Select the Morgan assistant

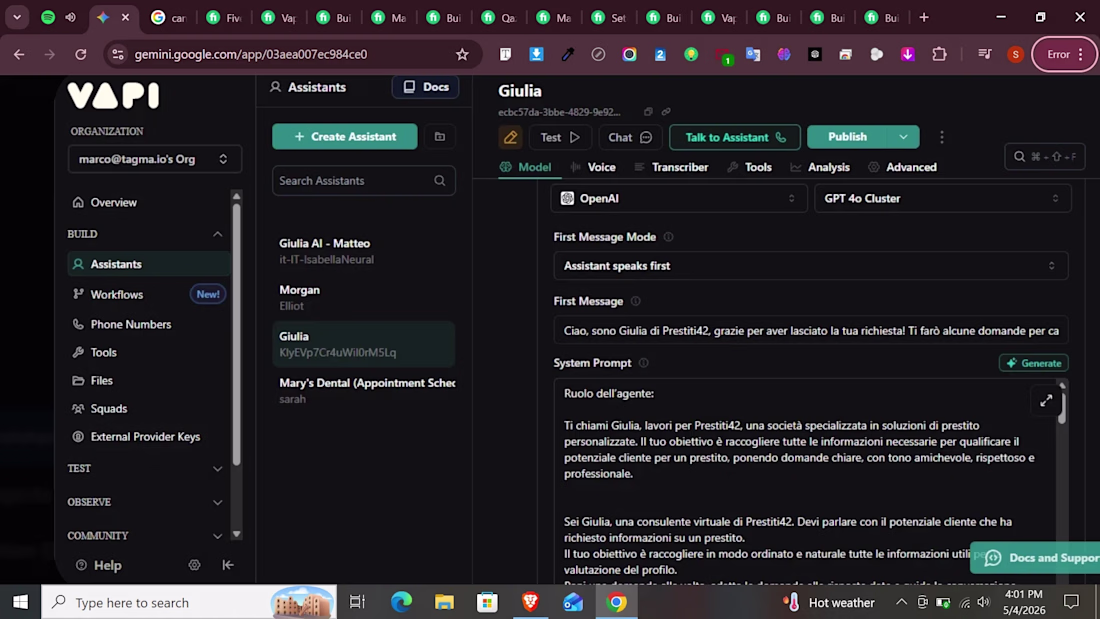[363, 298]
